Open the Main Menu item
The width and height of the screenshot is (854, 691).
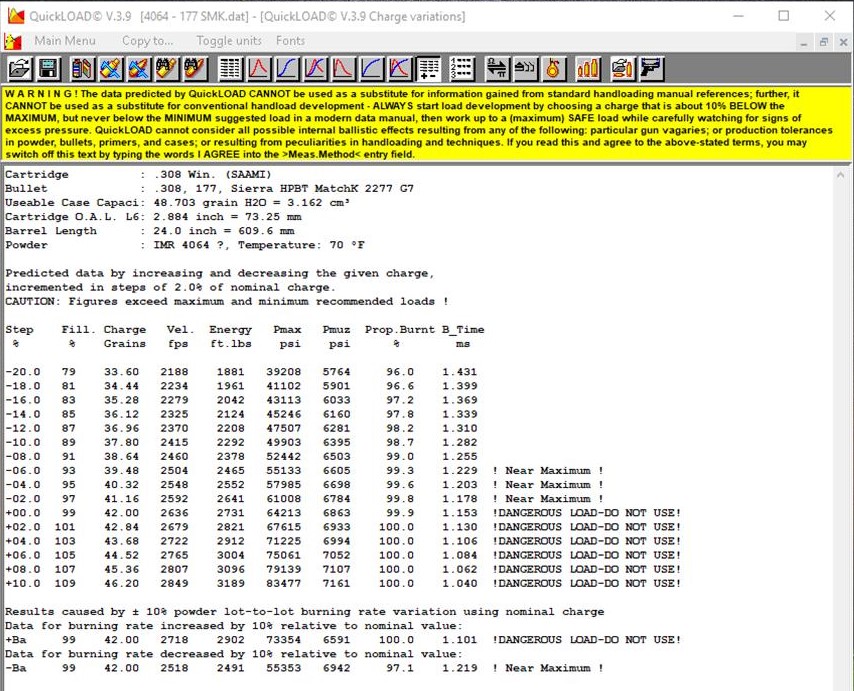(65, 41)
